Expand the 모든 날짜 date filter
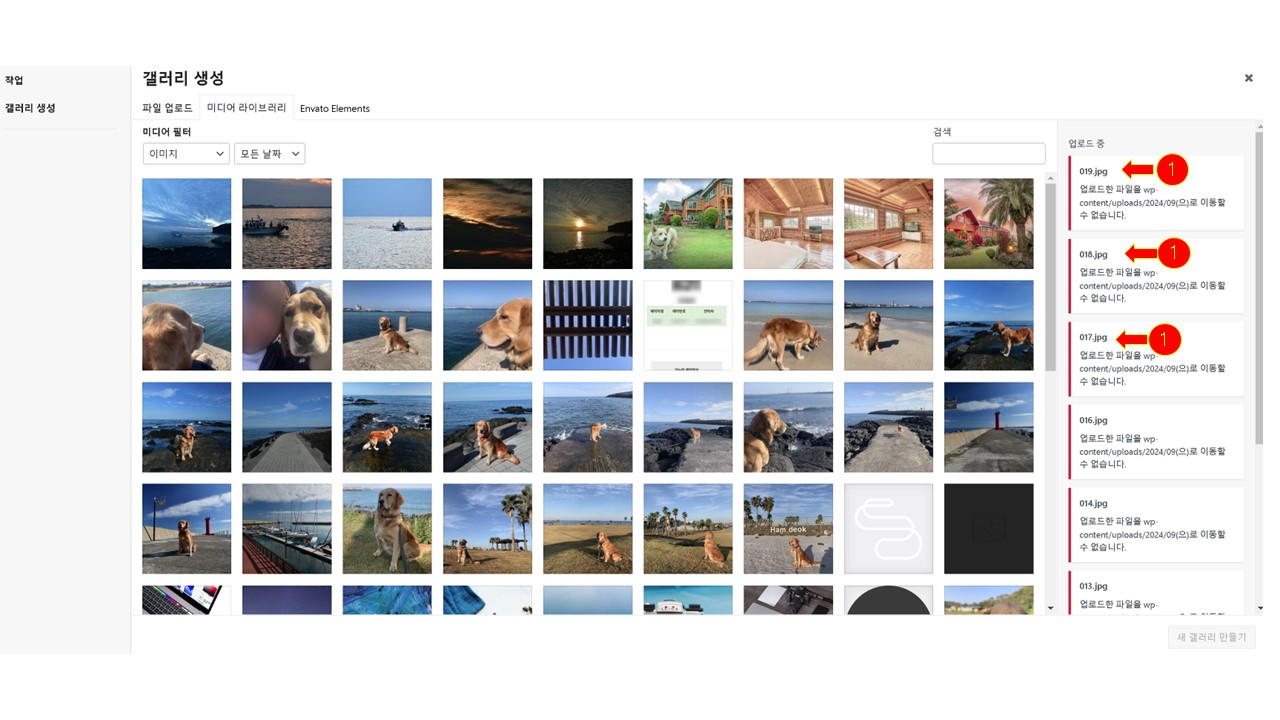 (269, 154)
